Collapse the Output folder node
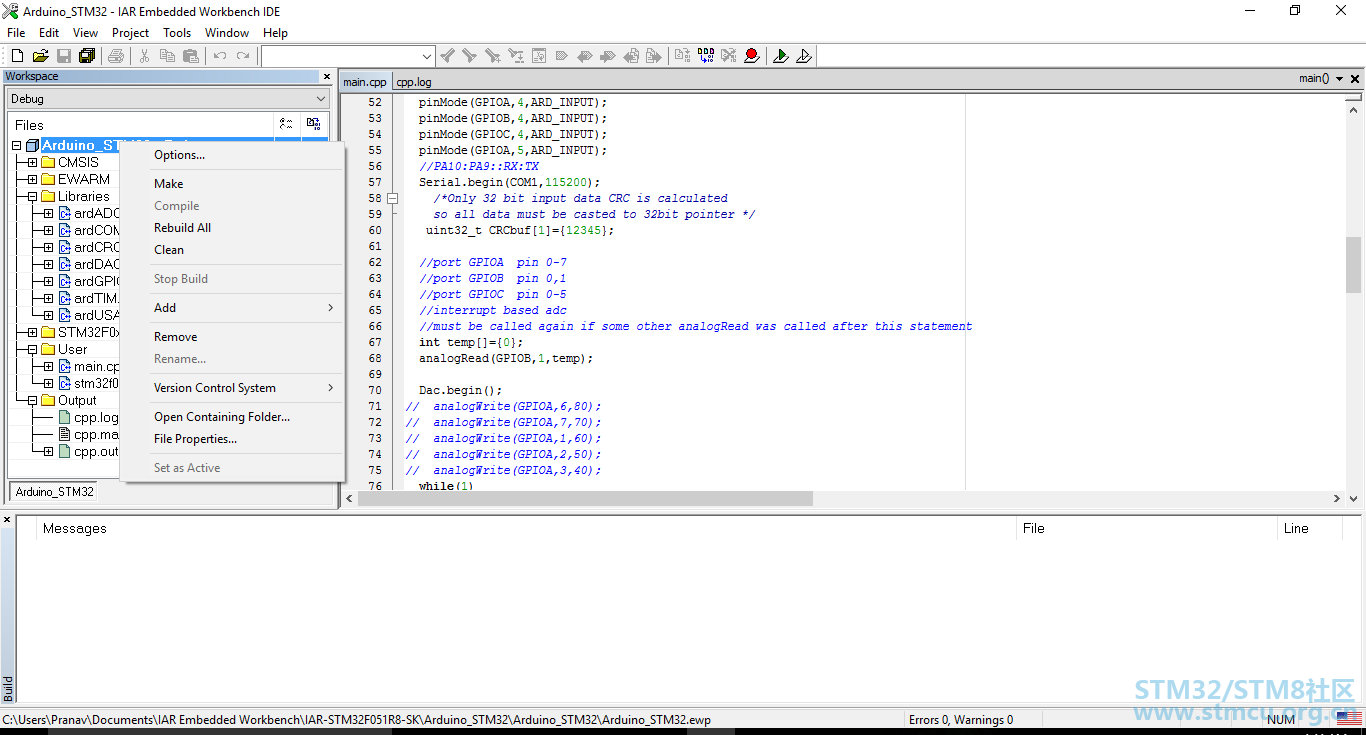The height and width of the screenshot is (735, 1366). [32, 400]
